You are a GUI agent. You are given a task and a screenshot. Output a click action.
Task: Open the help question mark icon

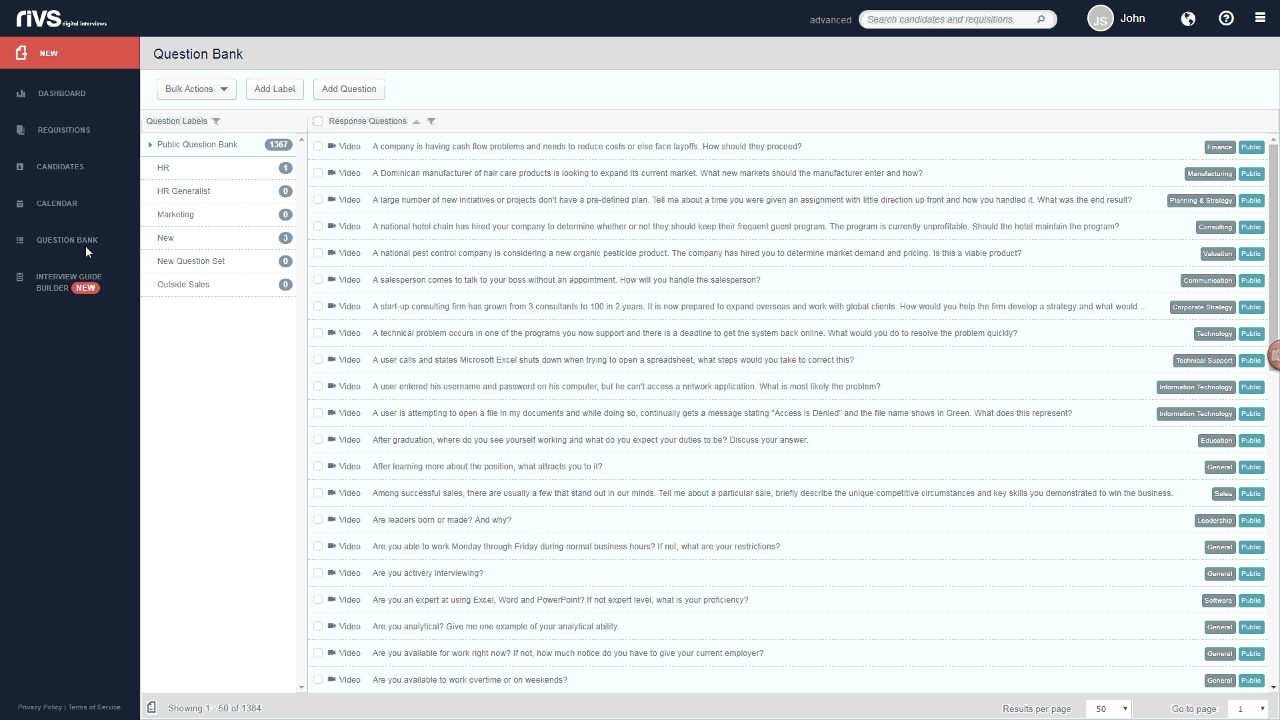(x=1226, y=18)
